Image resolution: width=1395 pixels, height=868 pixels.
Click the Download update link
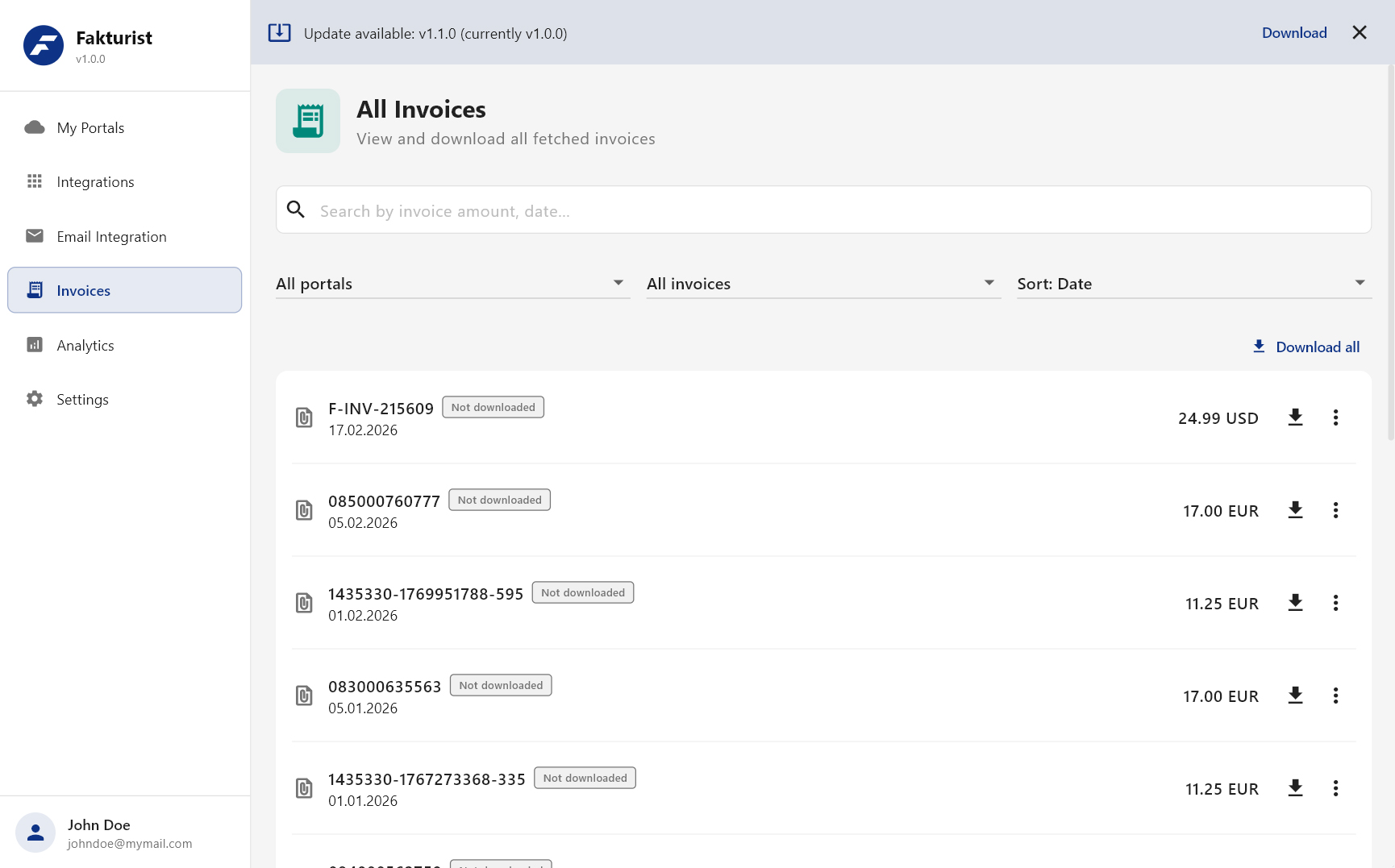click(x=1293, y=33)
